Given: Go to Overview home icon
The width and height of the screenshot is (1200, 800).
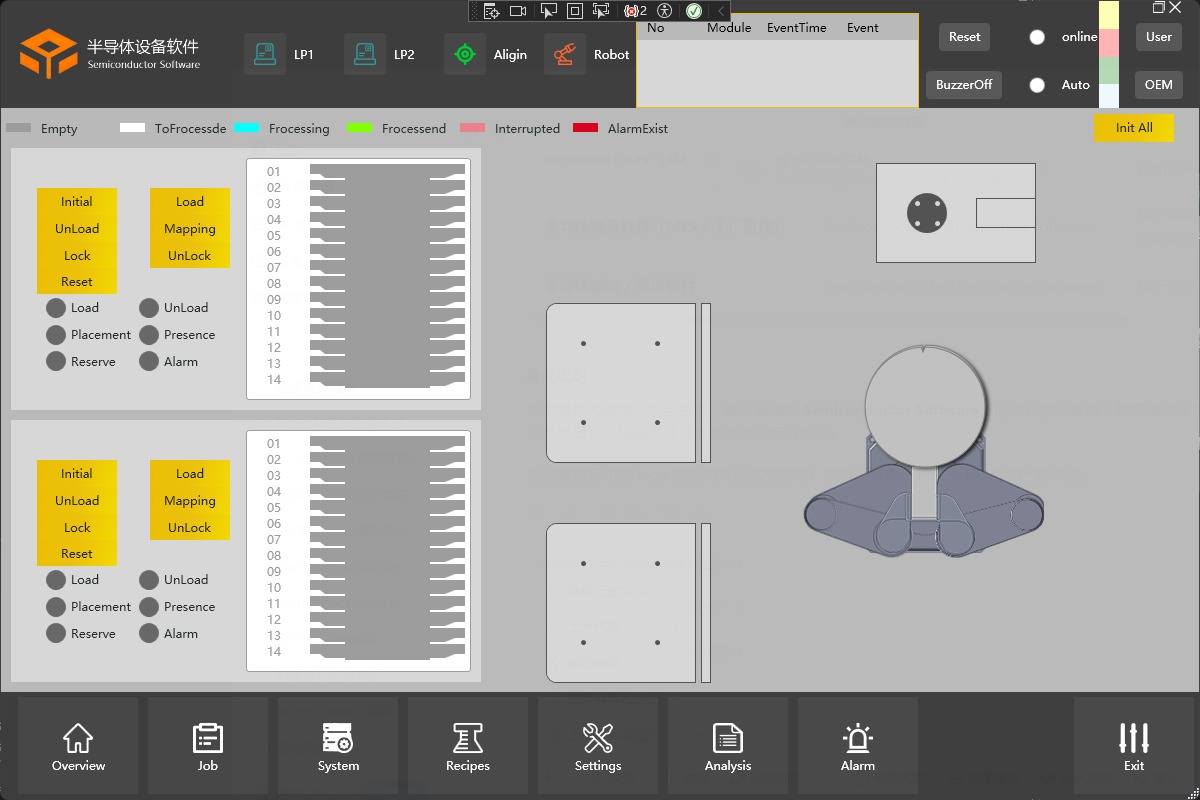Looking at the screenshot, I should (78, 738).
